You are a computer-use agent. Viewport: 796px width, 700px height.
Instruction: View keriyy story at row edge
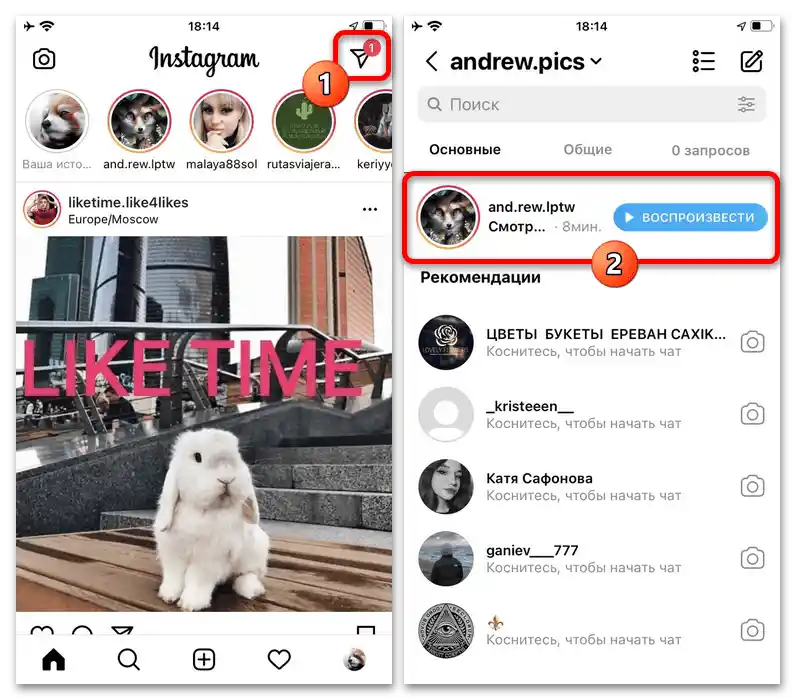[374, 121]
